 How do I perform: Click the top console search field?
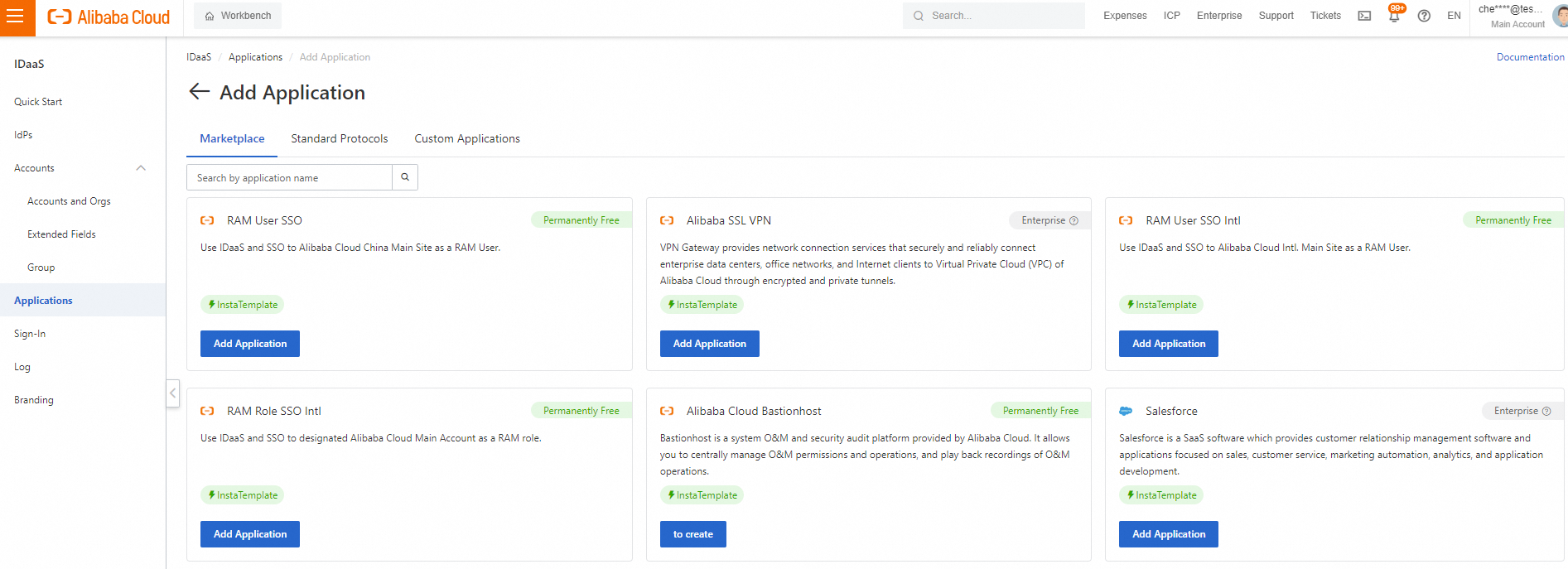point(994,16)
